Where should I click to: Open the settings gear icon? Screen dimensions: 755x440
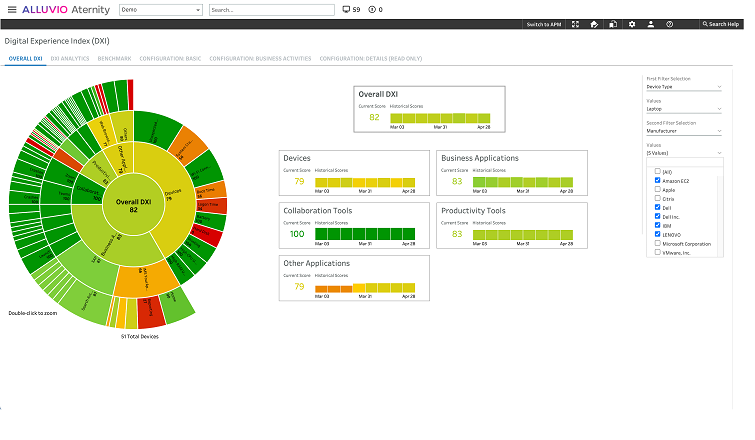coord(632,24)
